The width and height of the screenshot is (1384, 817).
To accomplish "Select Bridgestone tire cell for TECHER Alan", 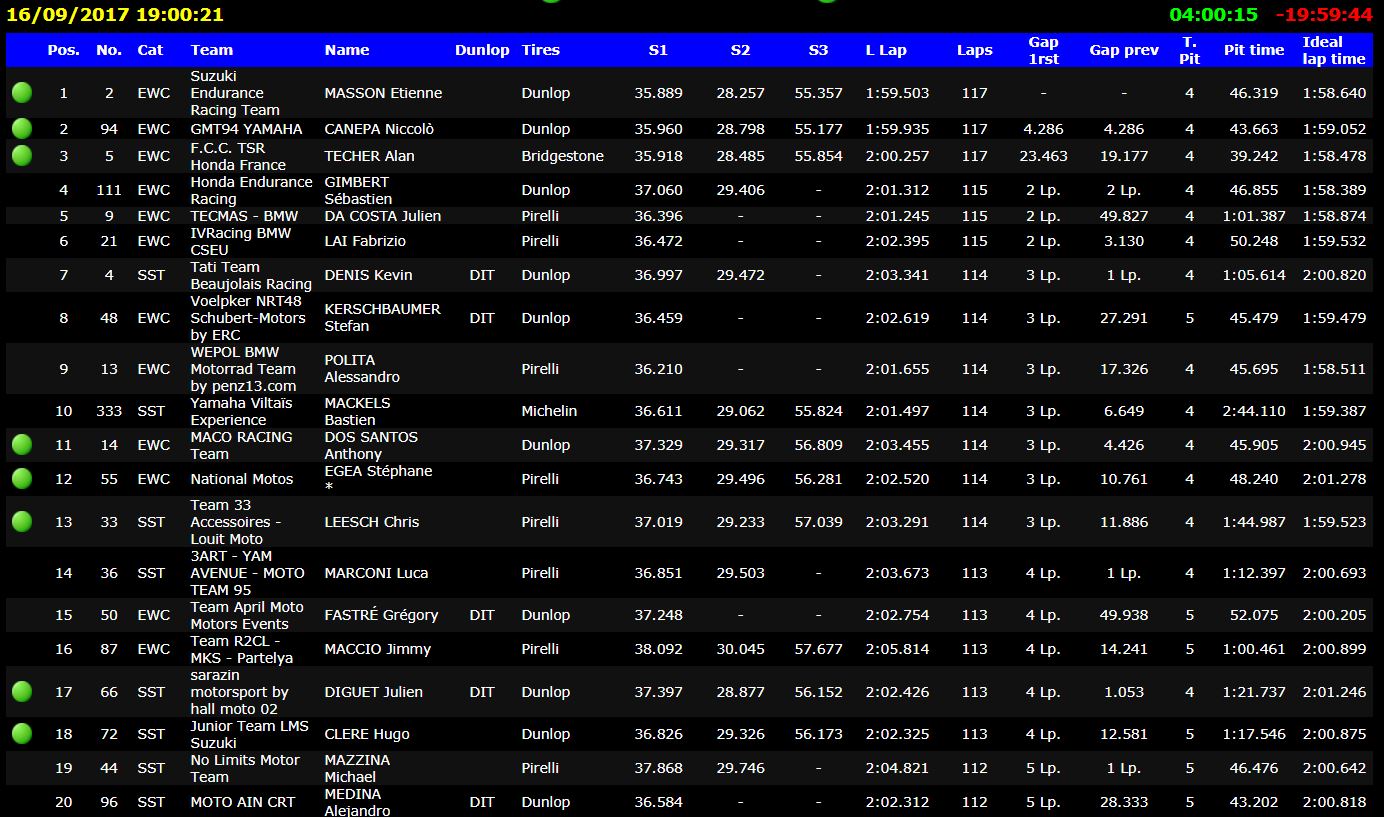I will 562,156.
